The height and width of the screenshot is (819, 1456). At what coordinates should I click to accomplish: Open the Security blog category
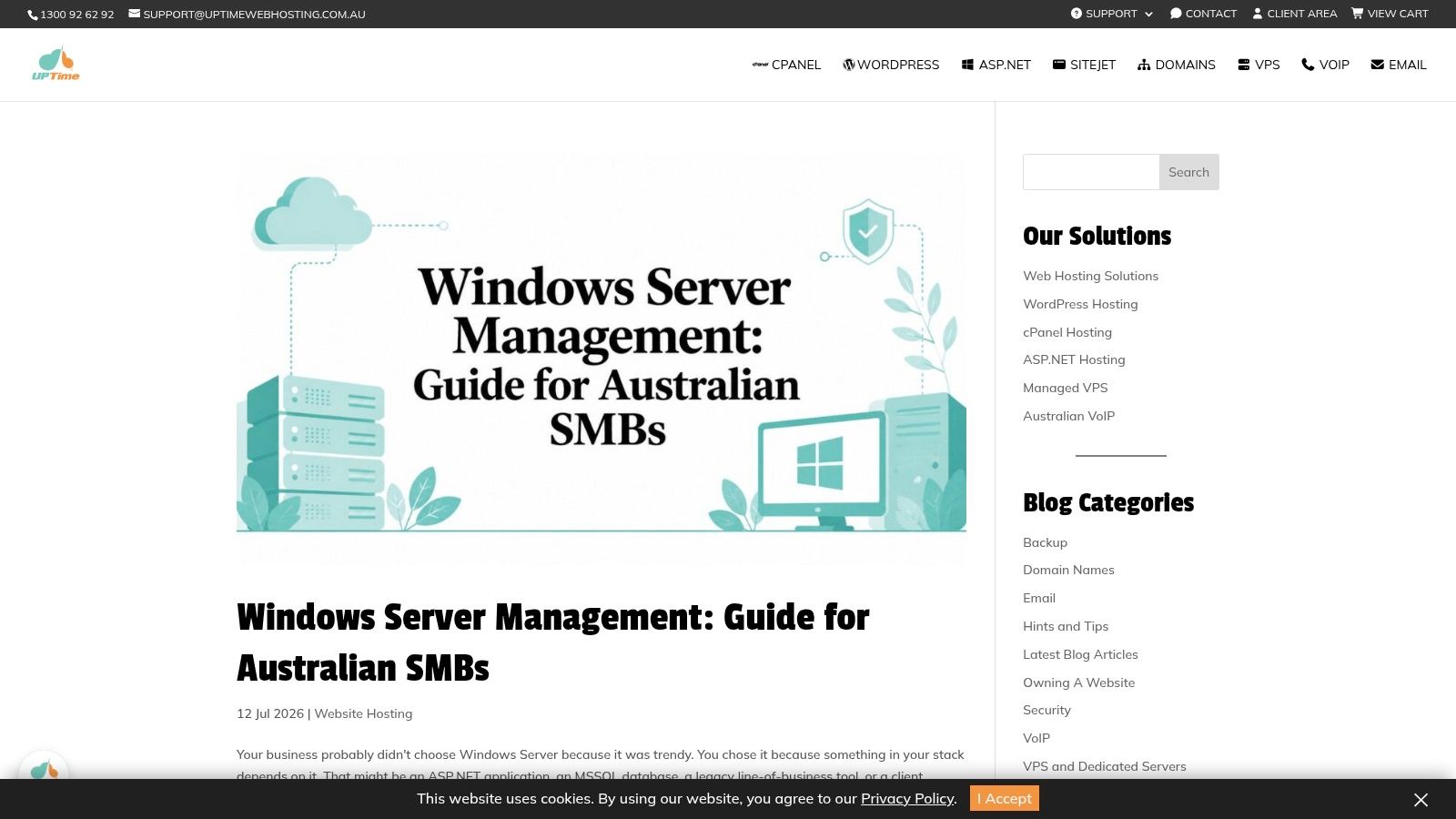1046,710
